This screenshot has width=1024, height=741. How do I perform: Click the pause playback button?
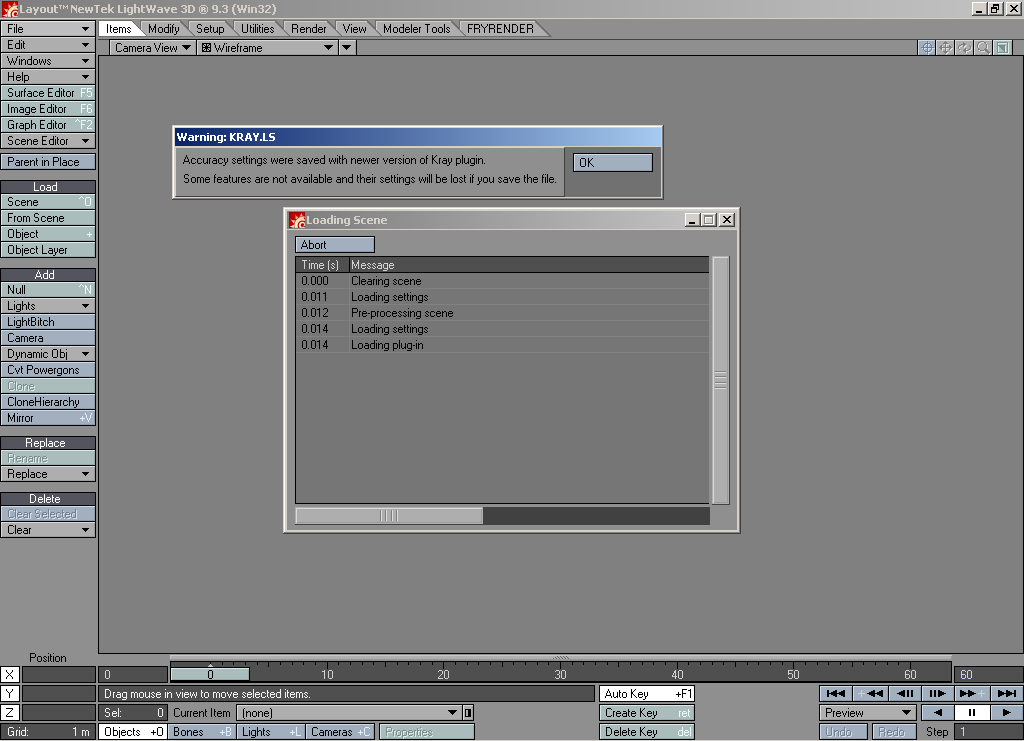972,712
